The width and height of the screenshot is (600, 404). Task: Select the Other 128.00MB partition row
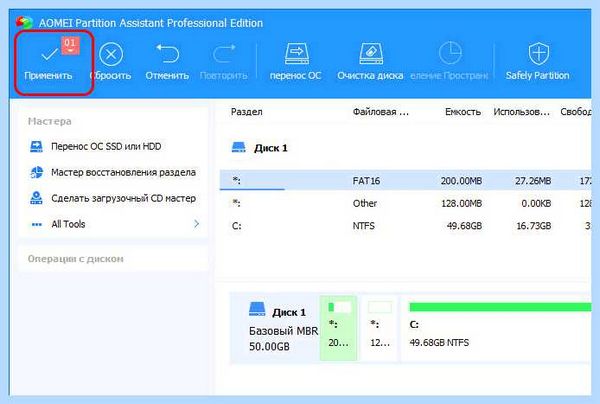click(x=406, y=203)
